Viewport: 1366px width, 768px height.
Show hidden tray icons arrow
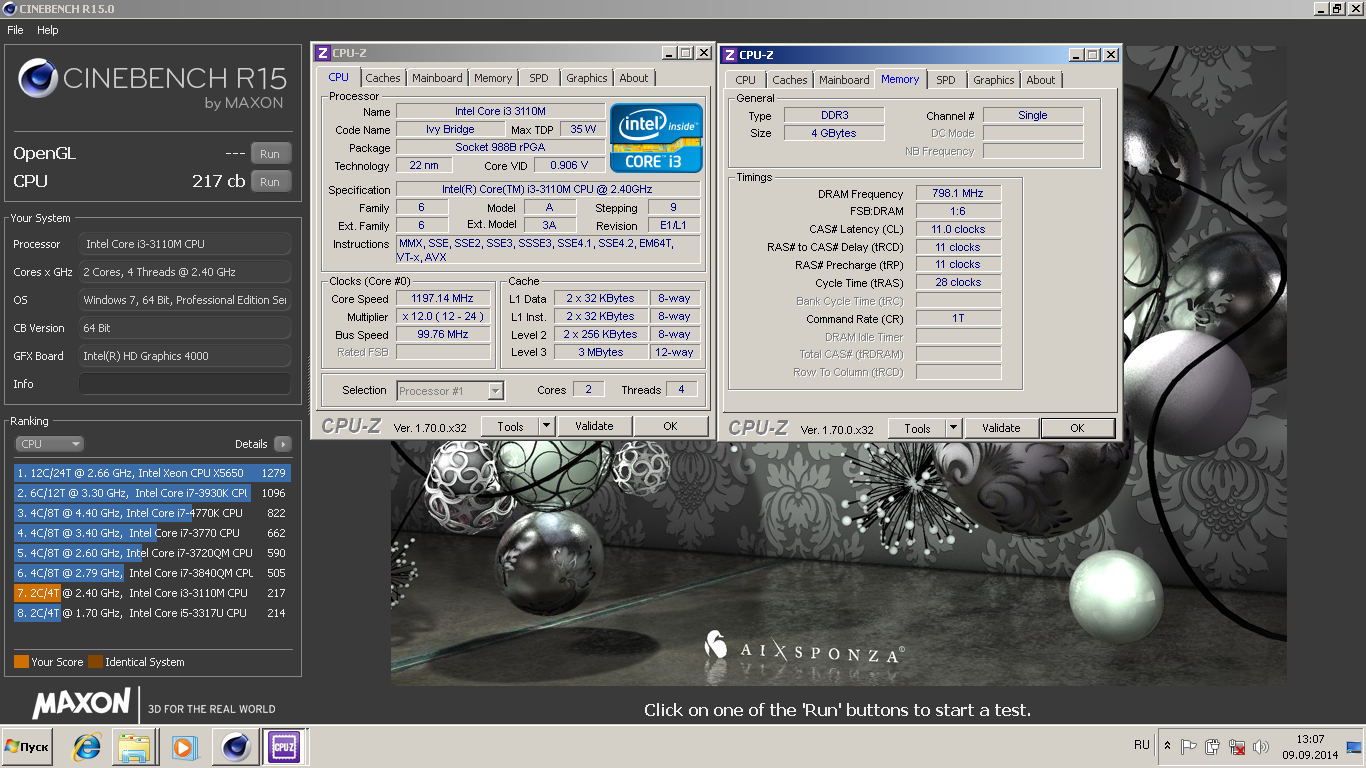(x=1167, y=746)
